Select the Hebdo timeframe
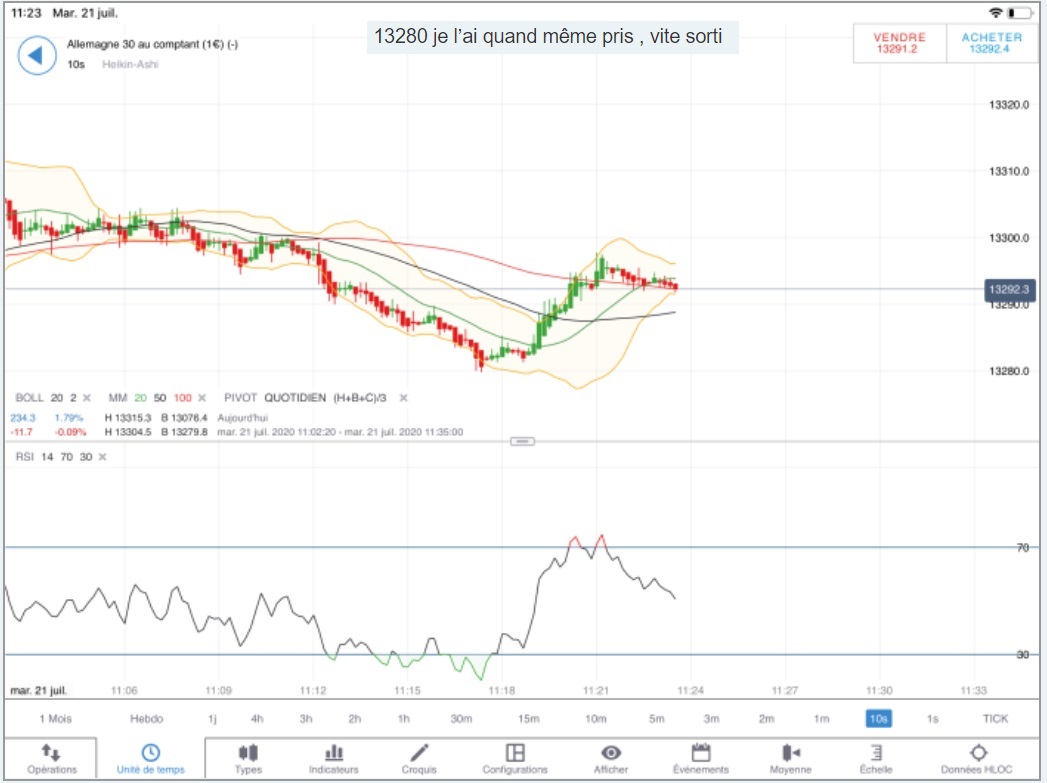The width and height of the screenshot is (1047, 783). click(146, 719)
